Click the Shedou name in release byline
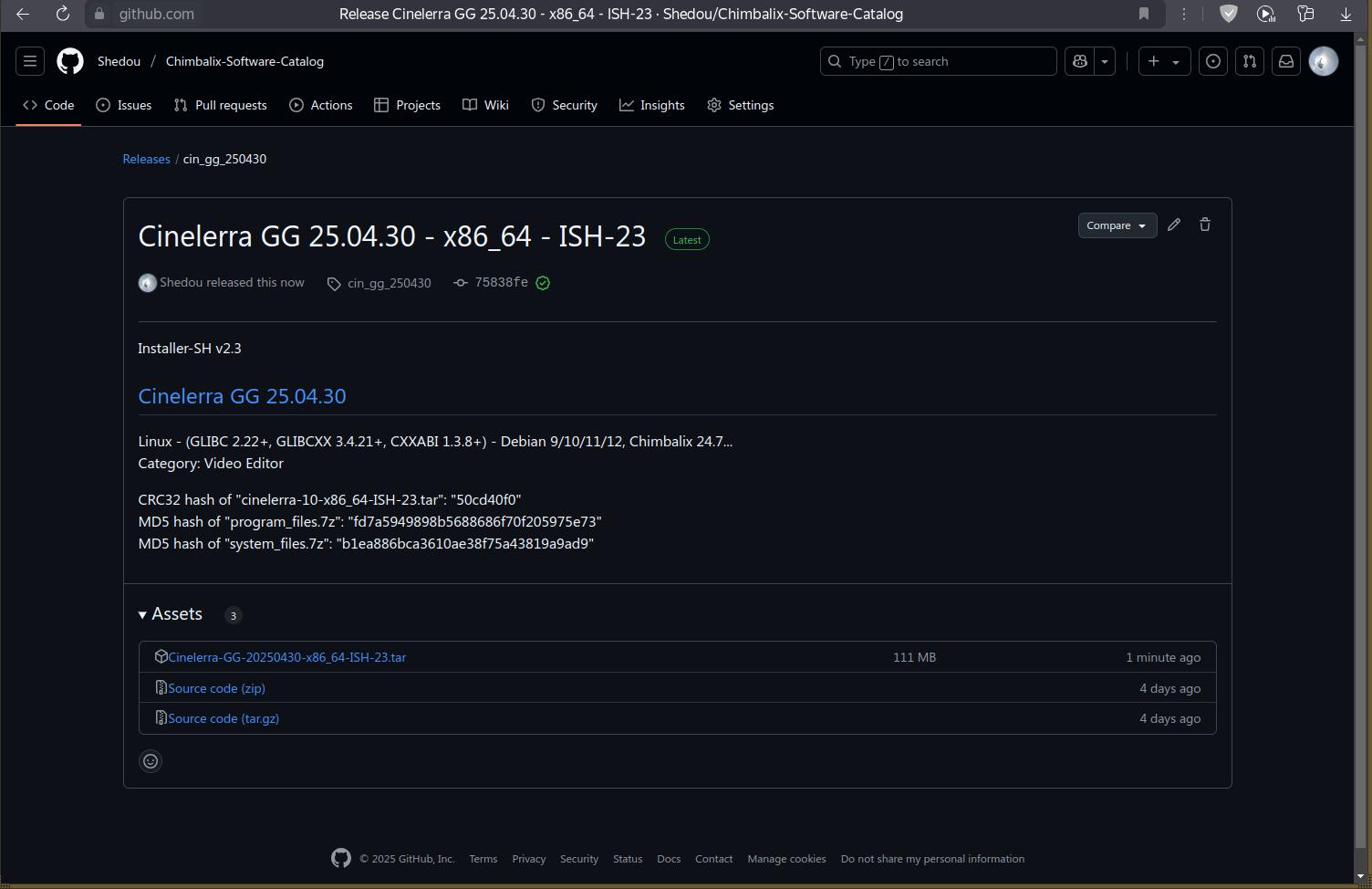This screenshot has height=889, width=1372. [x=181, y=282]
